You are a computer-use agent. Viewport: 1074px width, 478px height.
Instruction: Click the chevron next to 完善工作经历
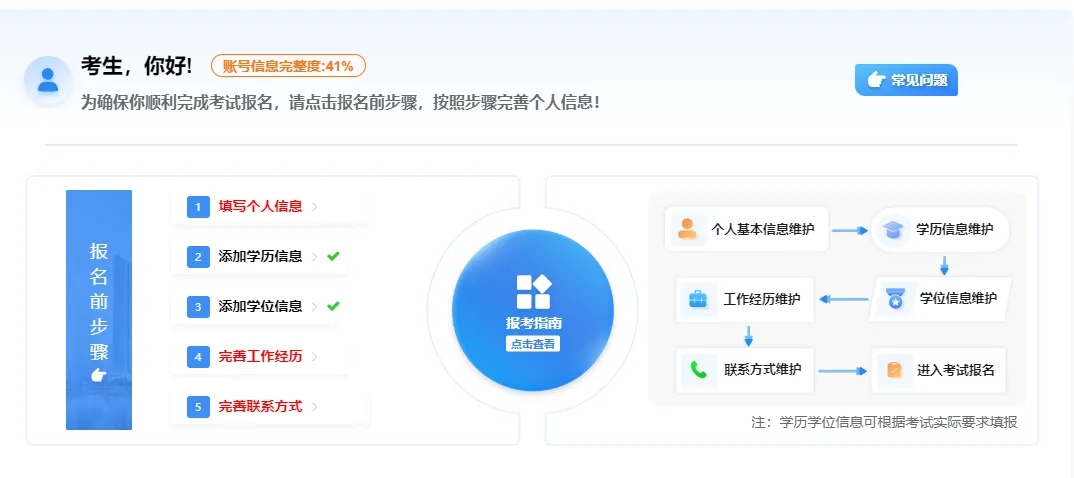coord(314,357)
